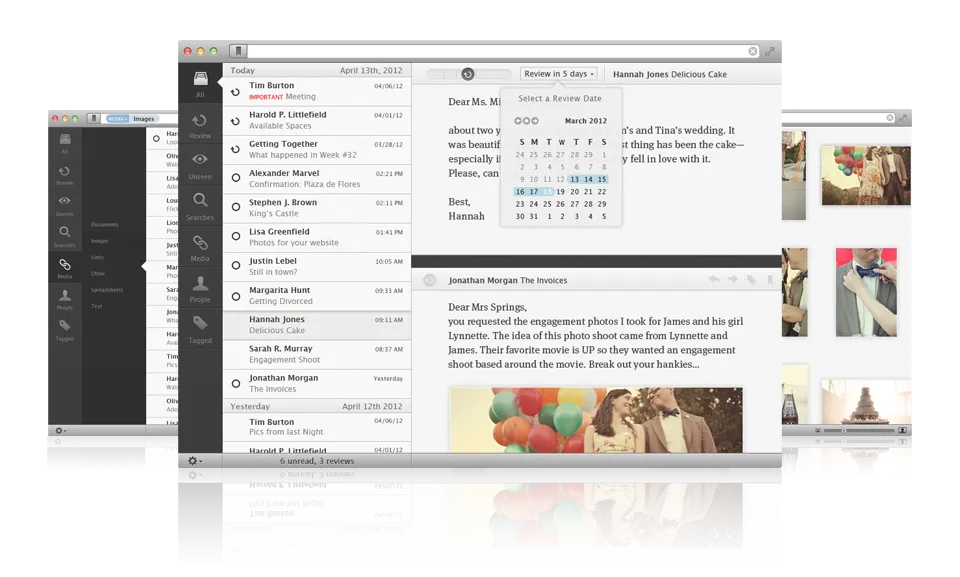Click bookmark icon in front window toolbar
Screen dimensions: 960x577
(x=238, y=51)
